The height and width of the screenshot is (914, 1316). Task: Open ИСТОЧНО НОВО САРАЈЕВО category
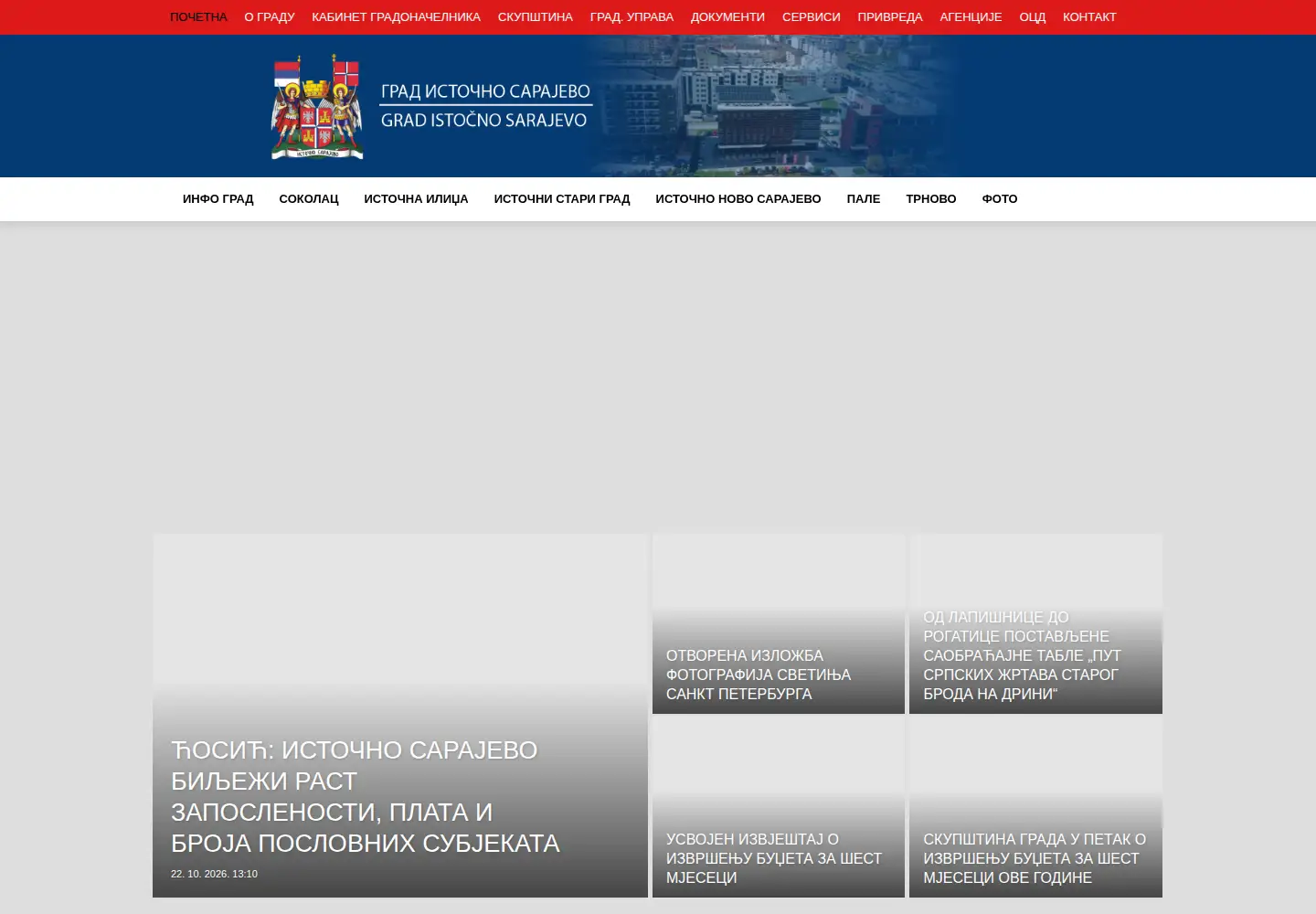click(x=738, y=199)
